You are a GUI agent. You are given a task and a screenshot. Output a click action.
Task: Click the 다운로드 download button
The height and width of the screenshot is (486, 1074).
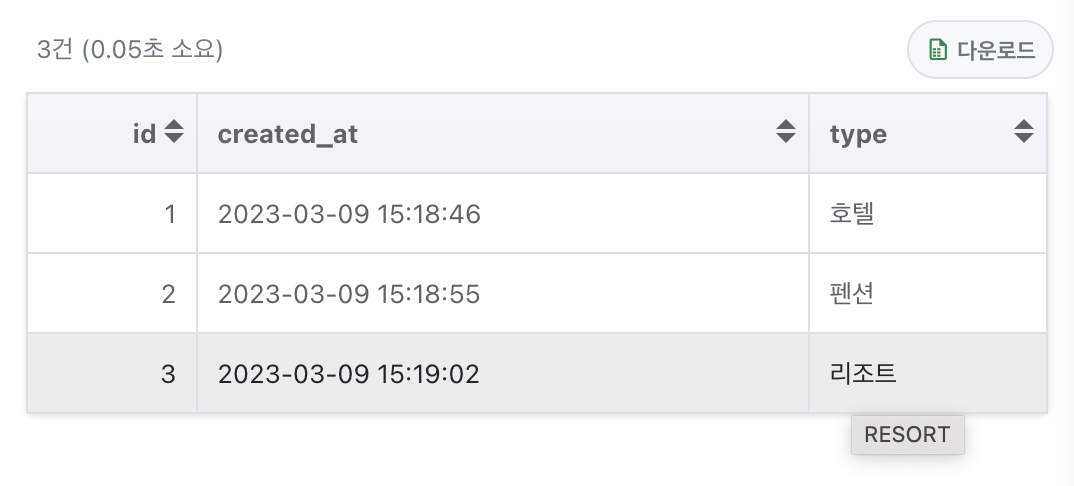click(x=979, y=50)
